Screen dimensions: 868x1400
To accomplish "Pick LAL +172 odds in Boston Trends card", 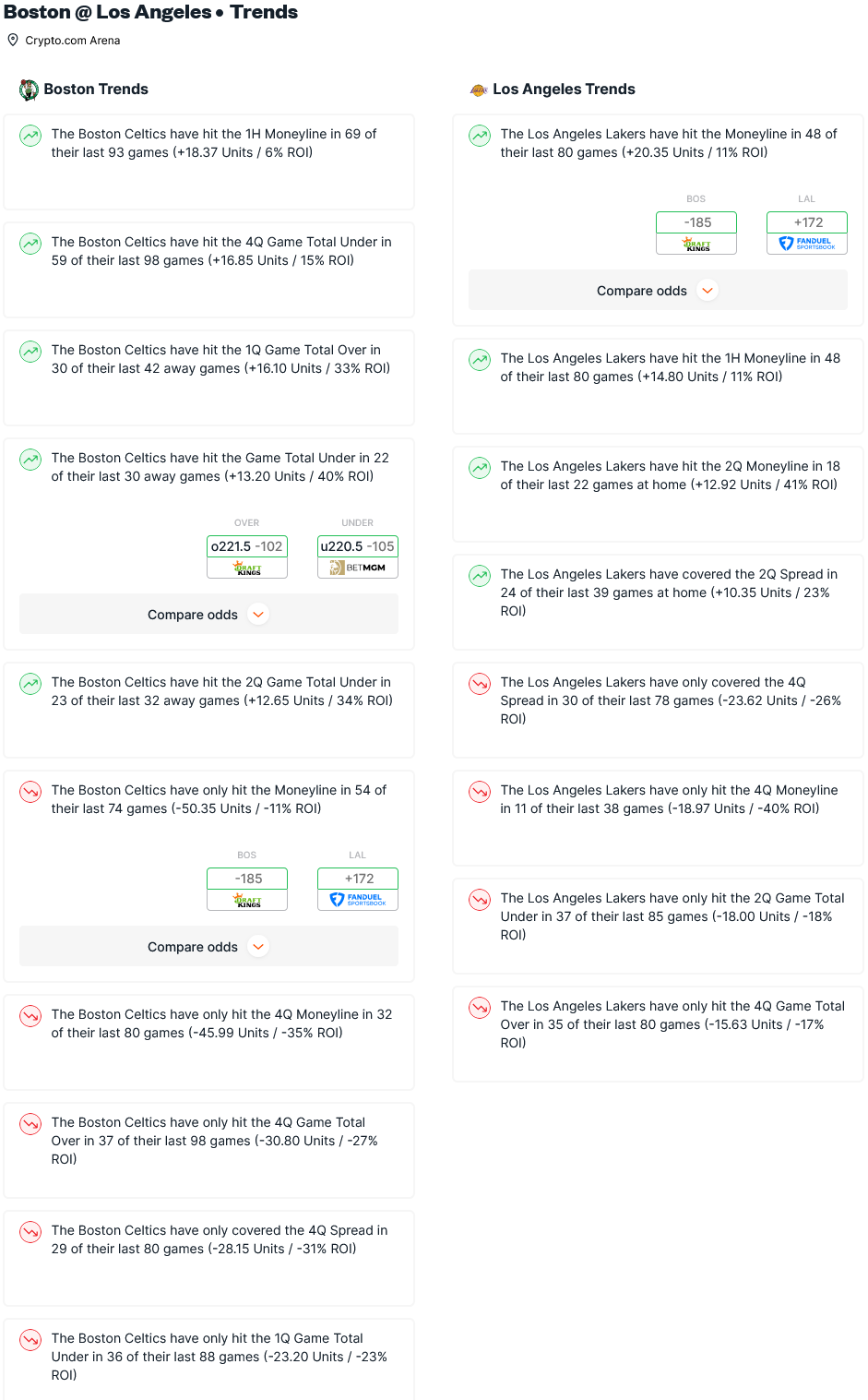I will (358, 879).
